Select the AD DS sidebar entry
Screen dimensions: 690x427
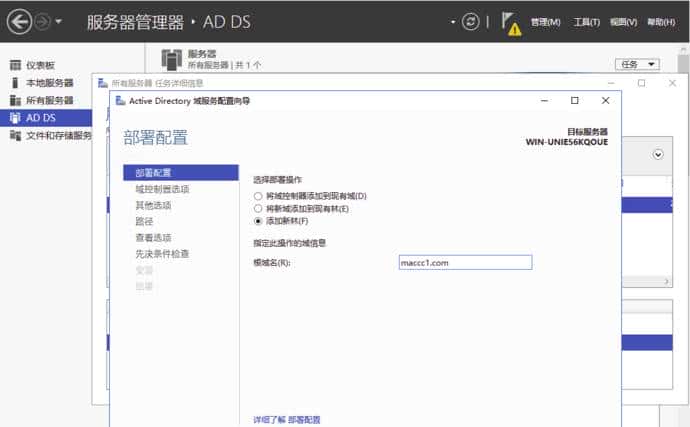pos(46,118)
